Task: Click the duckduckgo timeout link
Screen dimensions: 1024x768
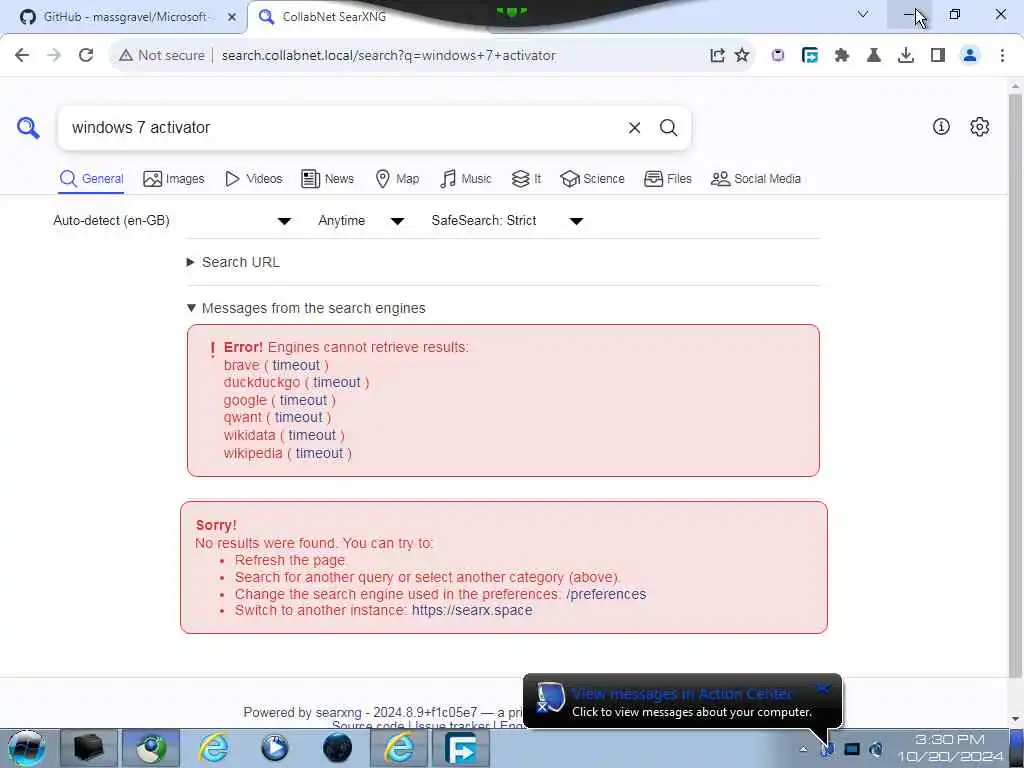Action: tap(336, 383)
